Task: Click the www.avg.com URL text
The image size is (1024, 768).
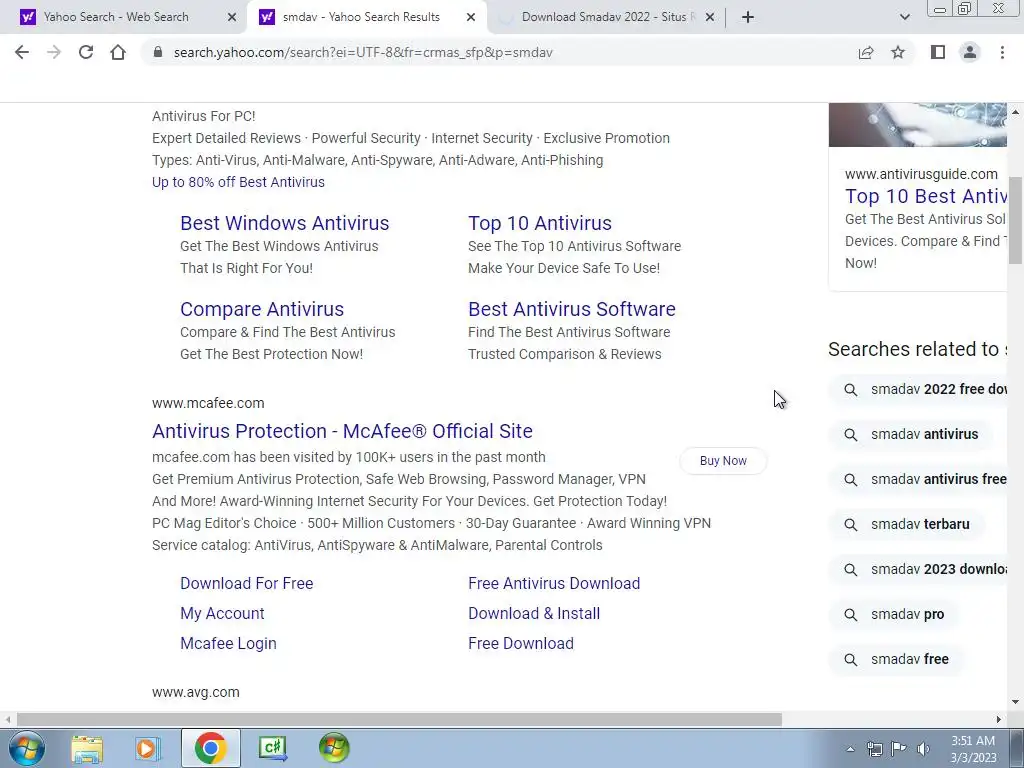Action: coord(196,692)
